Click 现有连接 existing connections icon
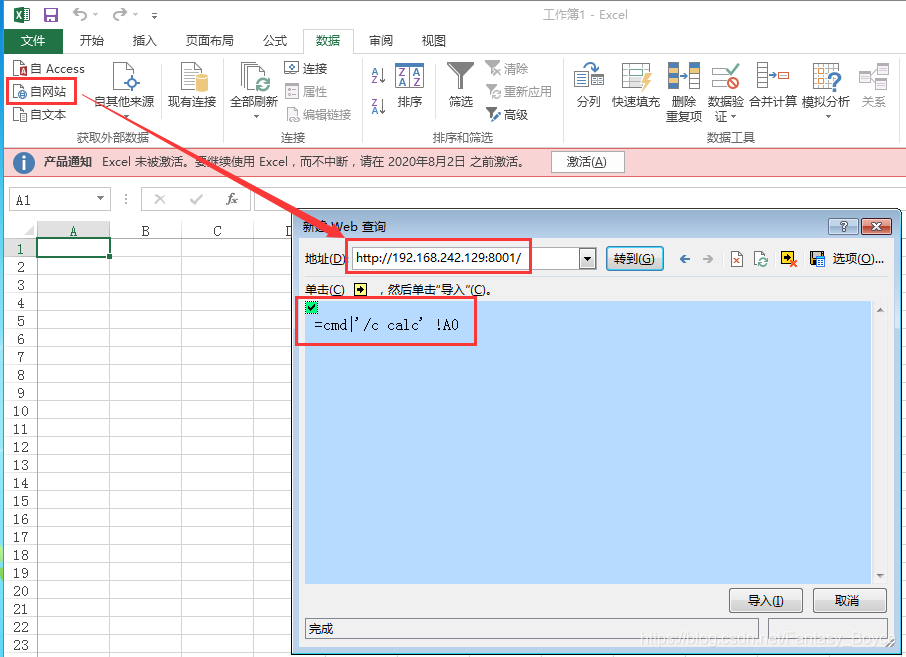 point(192,86)
